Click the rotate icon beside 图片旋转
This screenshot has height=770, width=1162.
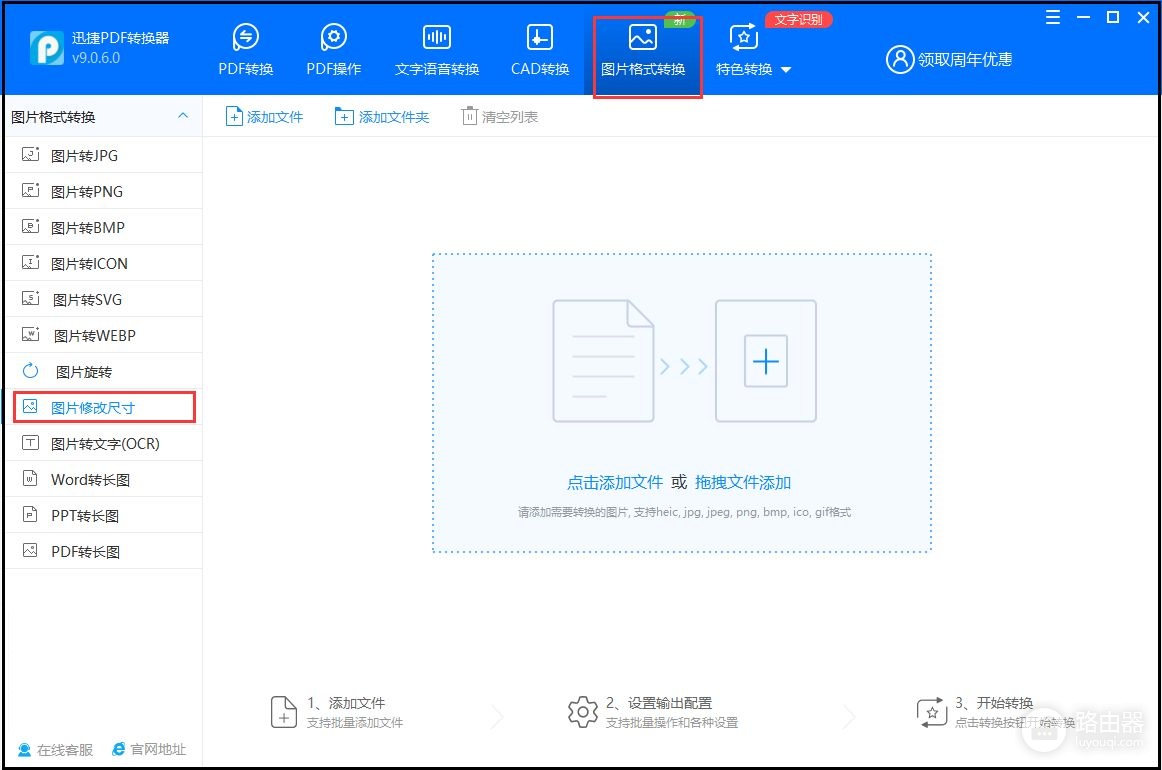click(x=30, y=371)
